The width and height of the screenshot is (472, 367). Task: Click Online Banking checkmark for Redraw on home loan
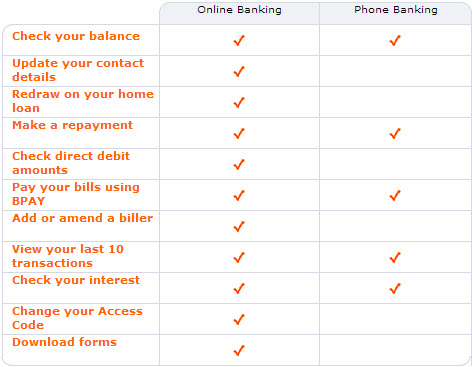pos(239,102)
